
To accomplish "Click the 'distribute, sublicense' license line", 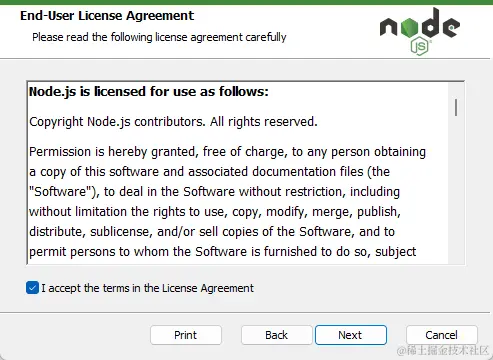I will [x=212, y=232].
